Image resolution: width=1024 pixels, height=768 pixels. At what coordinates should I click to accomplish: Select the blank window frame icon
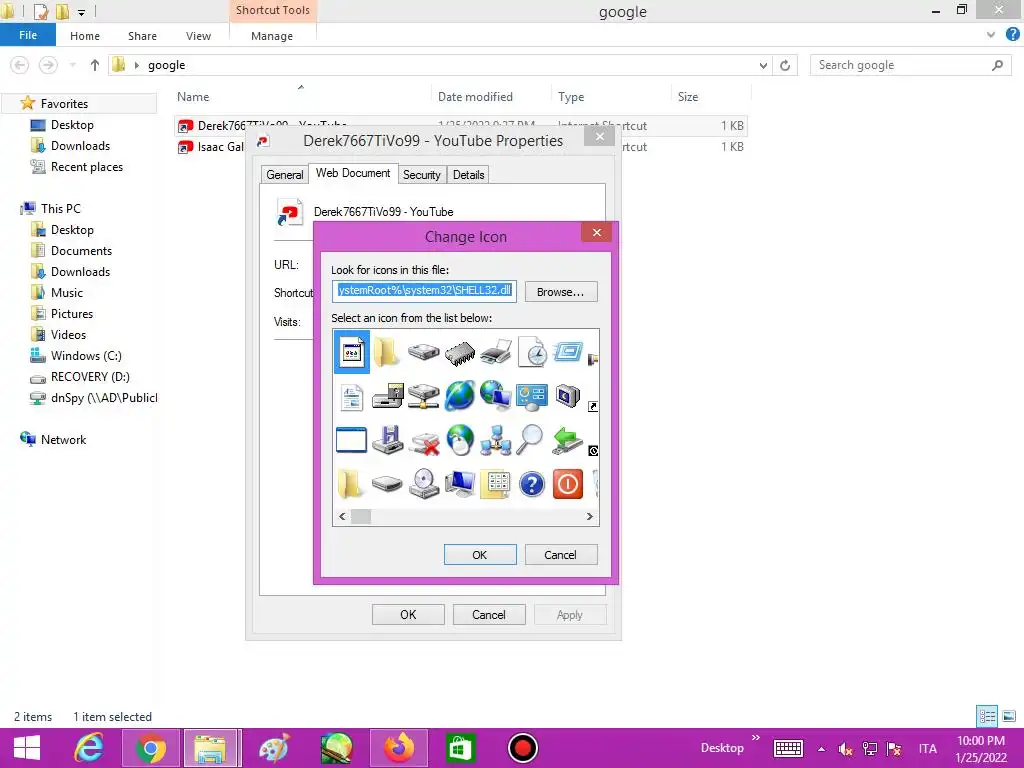(x=351, y=440)
